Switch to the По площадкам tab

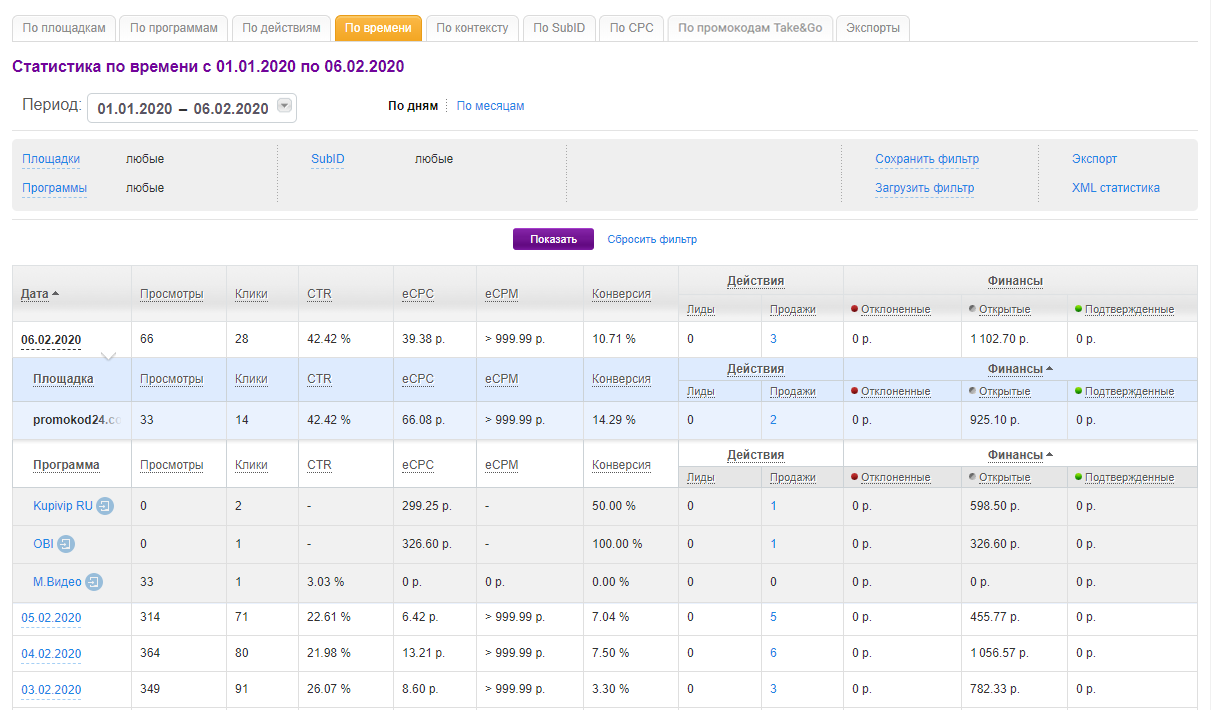(64, 28)
